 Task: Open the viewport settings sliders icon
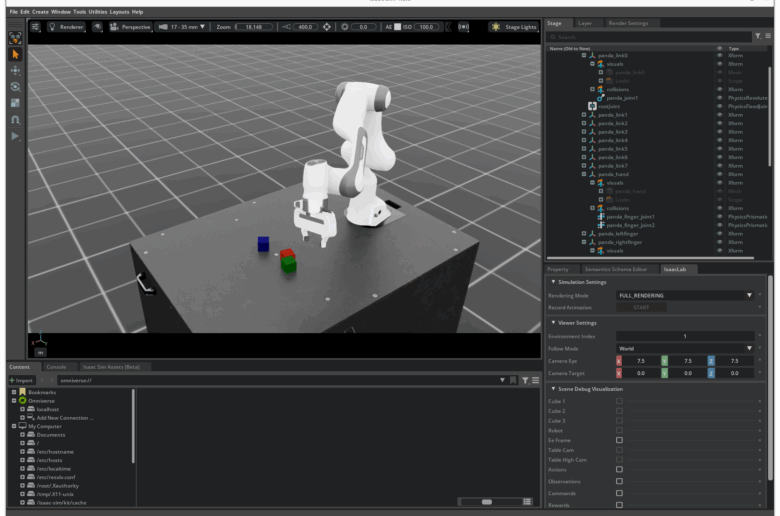click(x=36, y=27)
